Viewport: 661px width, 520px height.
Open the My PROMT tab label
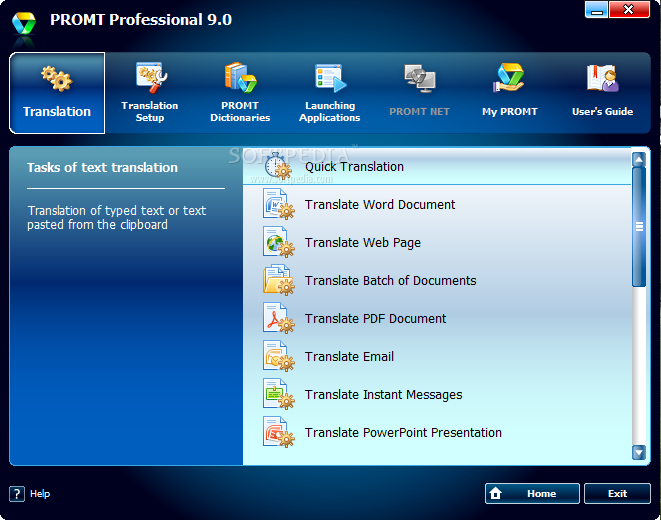coord(510,112)
